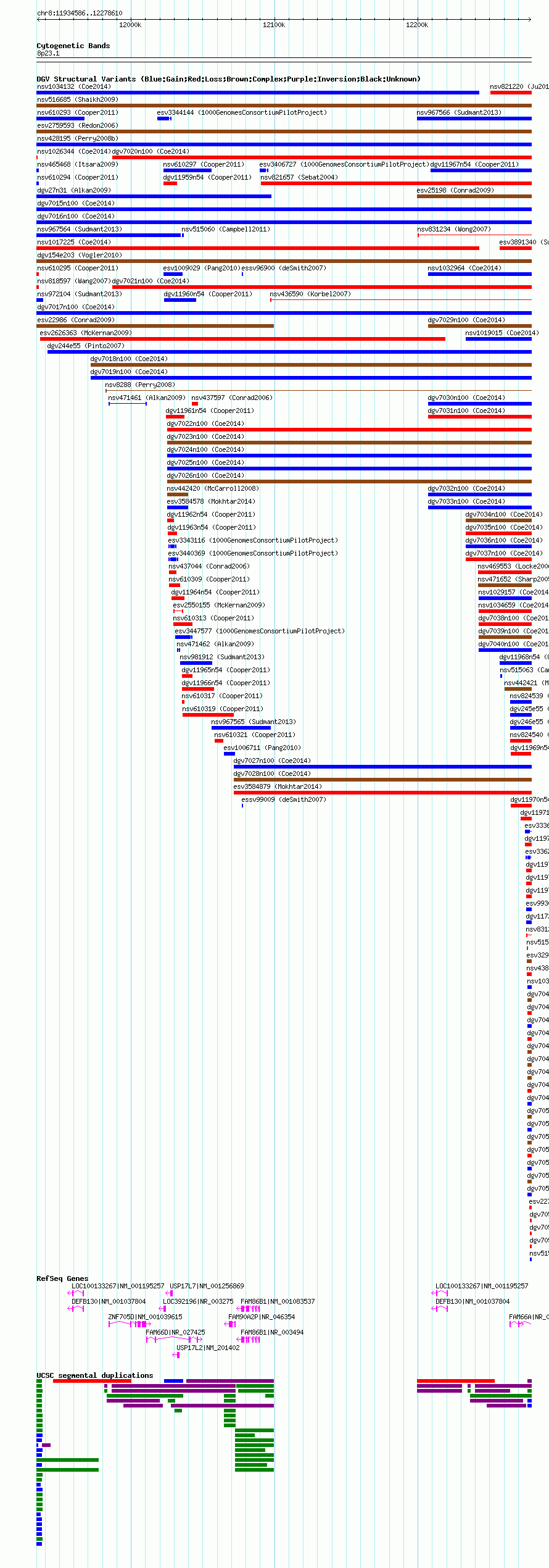Image resolution: width=549 pixels, height=1568 pixels.
Task: Click LOC392196 NR_003275 gene label
Action: point(198,1301)
